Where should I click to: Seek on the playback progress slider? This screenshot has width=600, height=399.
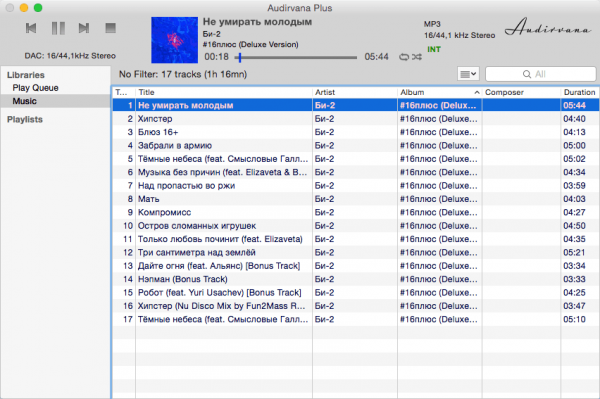coord(298,57)
